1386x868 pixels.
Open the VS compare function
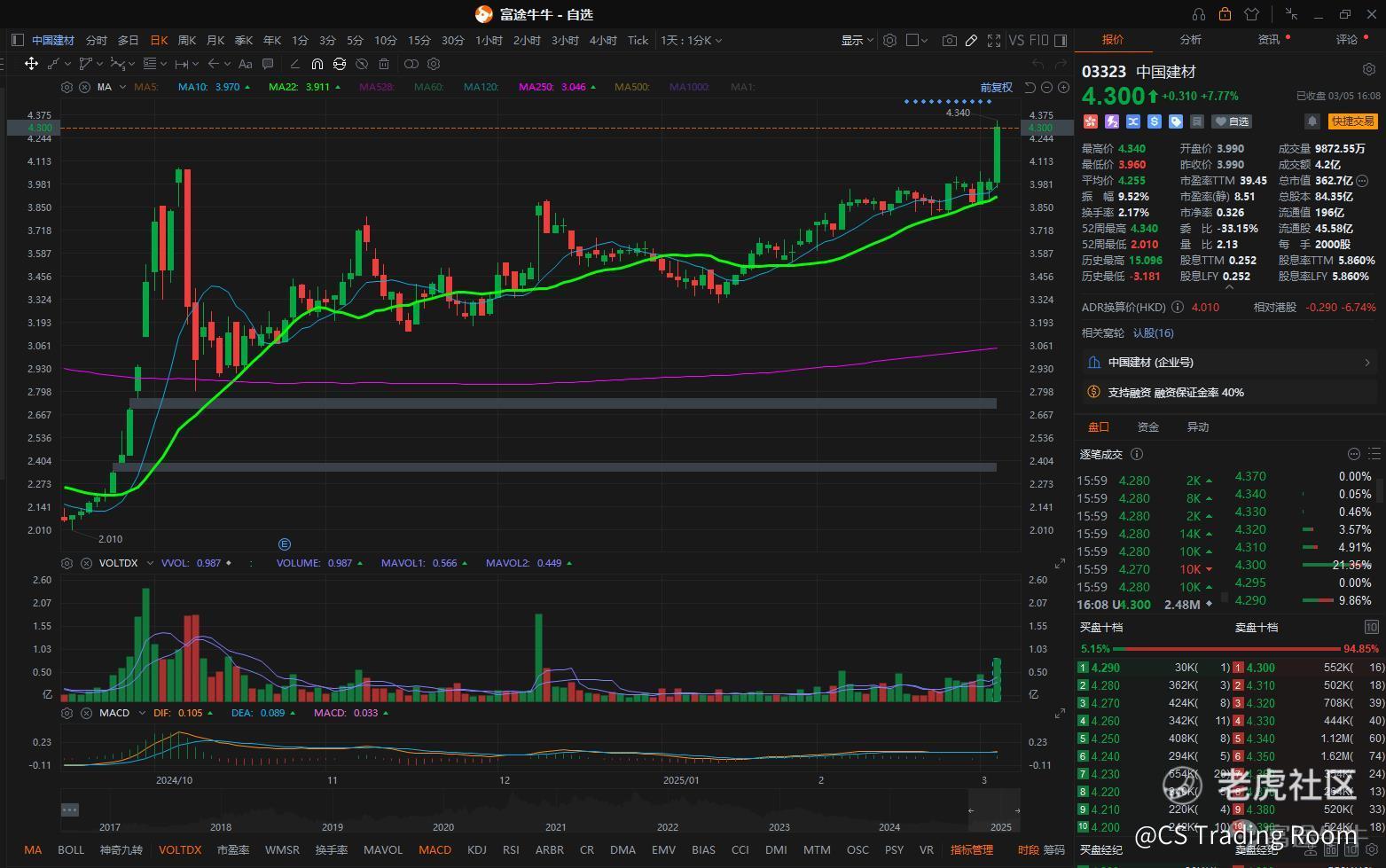(x=1016, y=40)
